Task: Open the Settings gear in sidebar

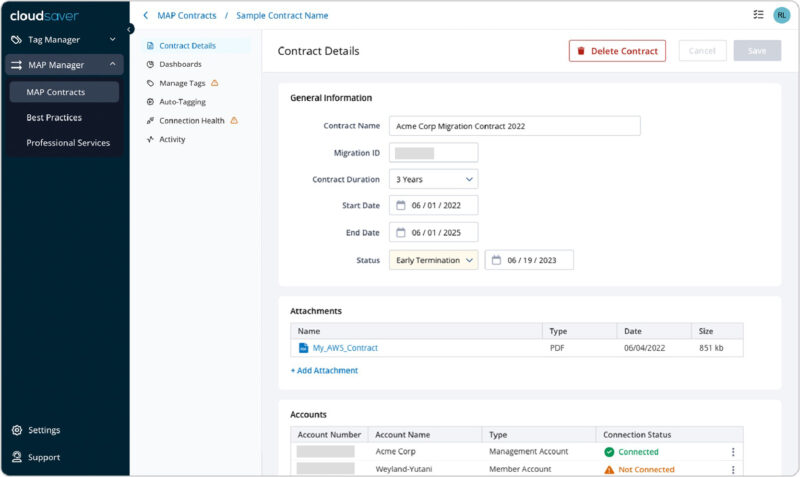Action: pyautogui.click(x=17, y=430)
